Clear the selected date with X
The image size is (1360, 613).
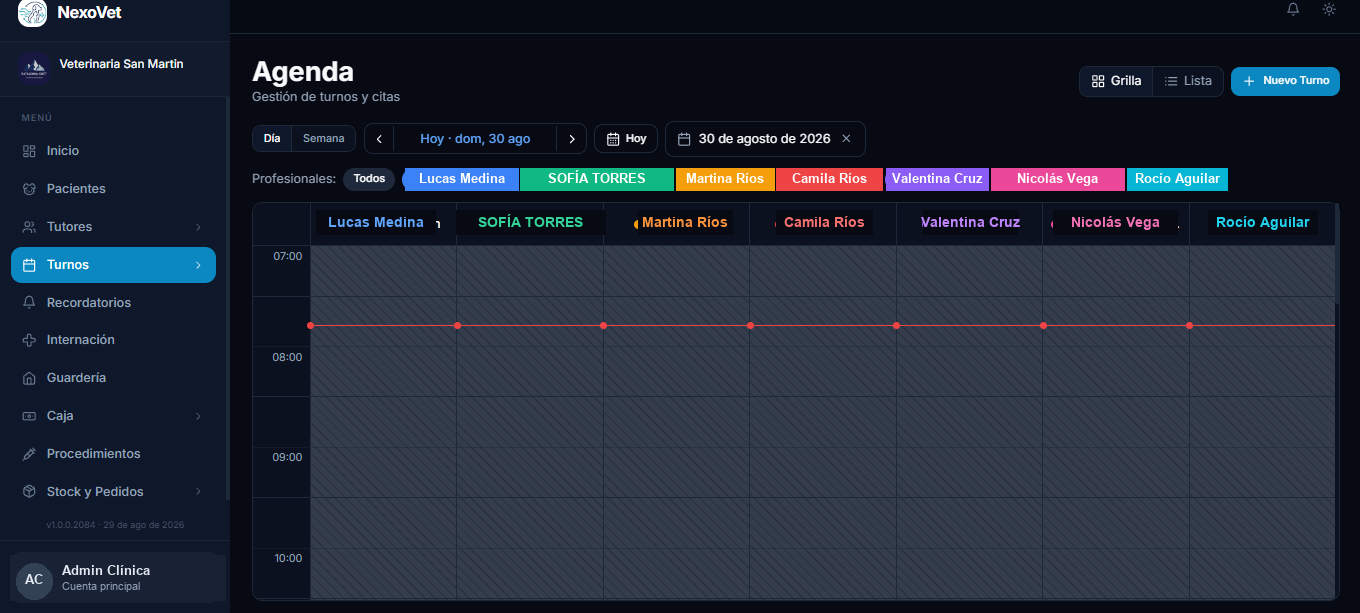(x=846, y=139)
